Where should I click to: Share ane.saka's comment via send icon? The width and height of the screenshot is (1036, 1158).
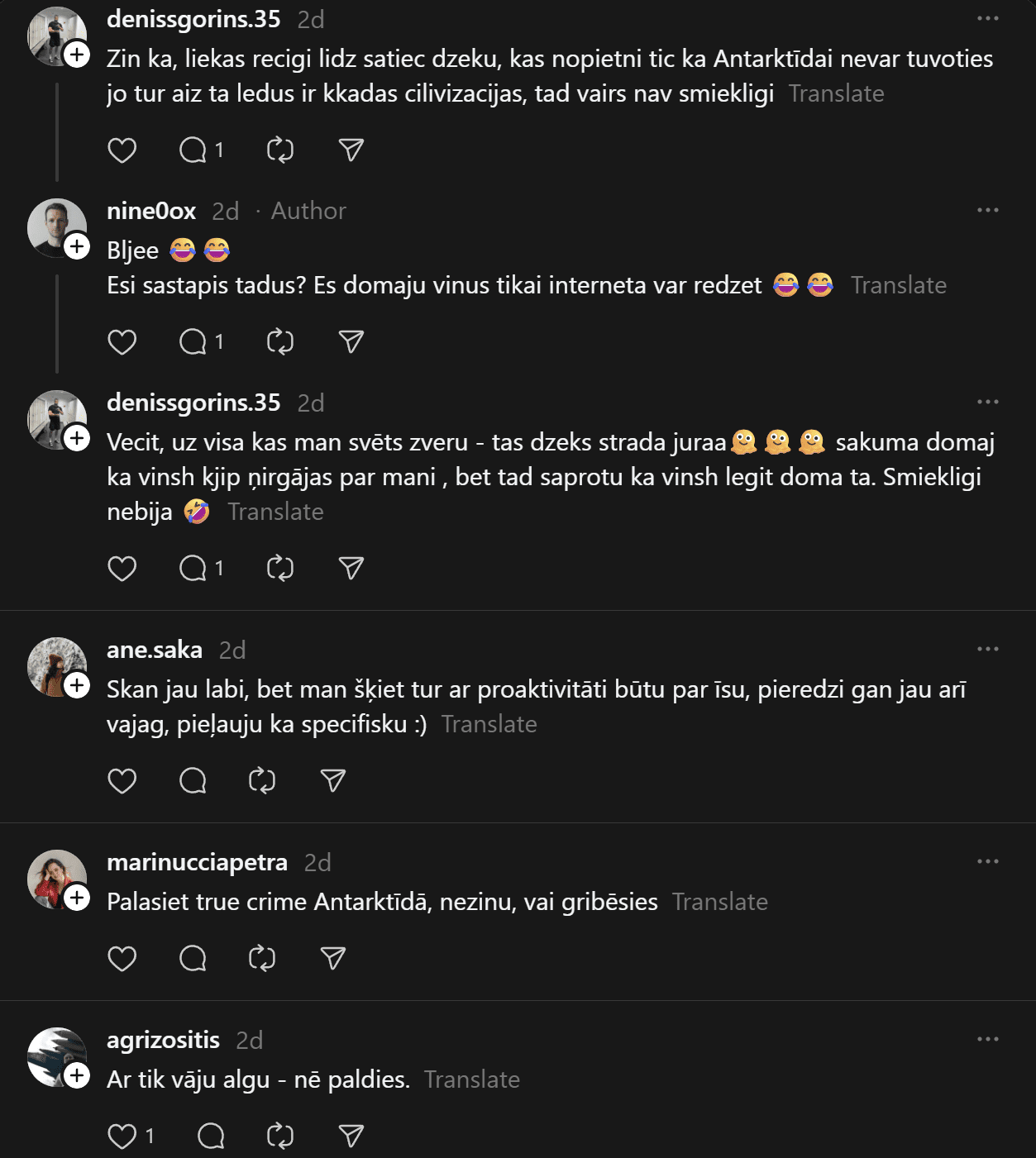(333, 781)
